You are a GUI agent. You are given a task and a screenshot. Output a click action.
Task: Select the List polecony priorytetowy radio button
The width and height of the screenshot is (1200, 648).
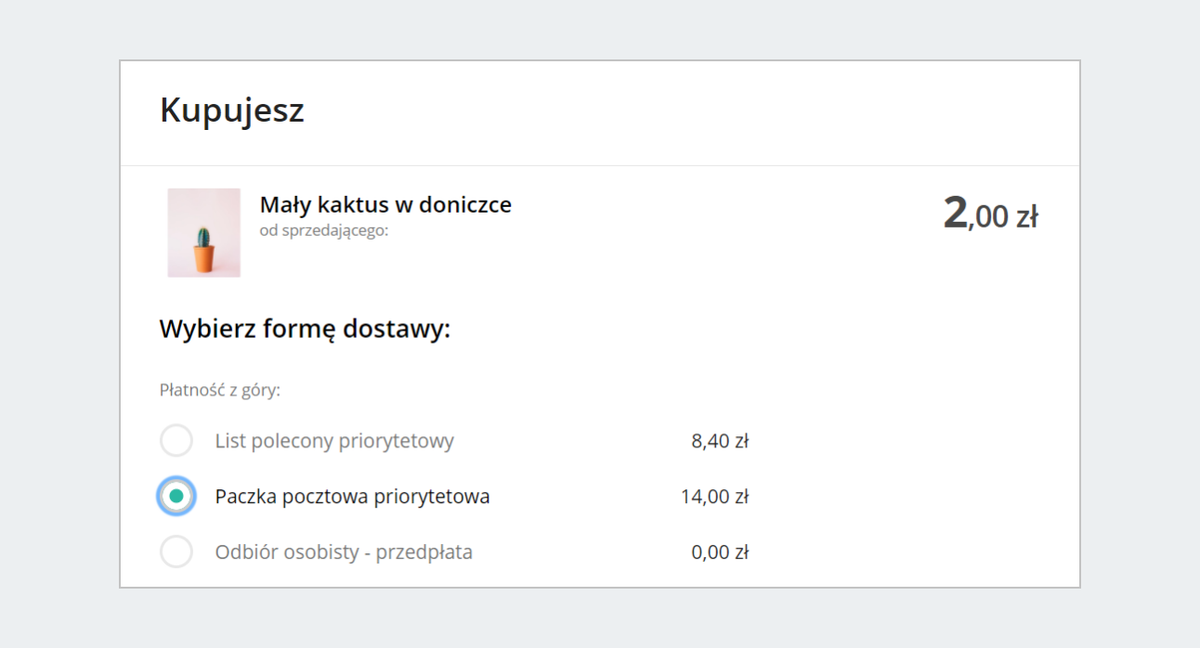pos(176,440)
